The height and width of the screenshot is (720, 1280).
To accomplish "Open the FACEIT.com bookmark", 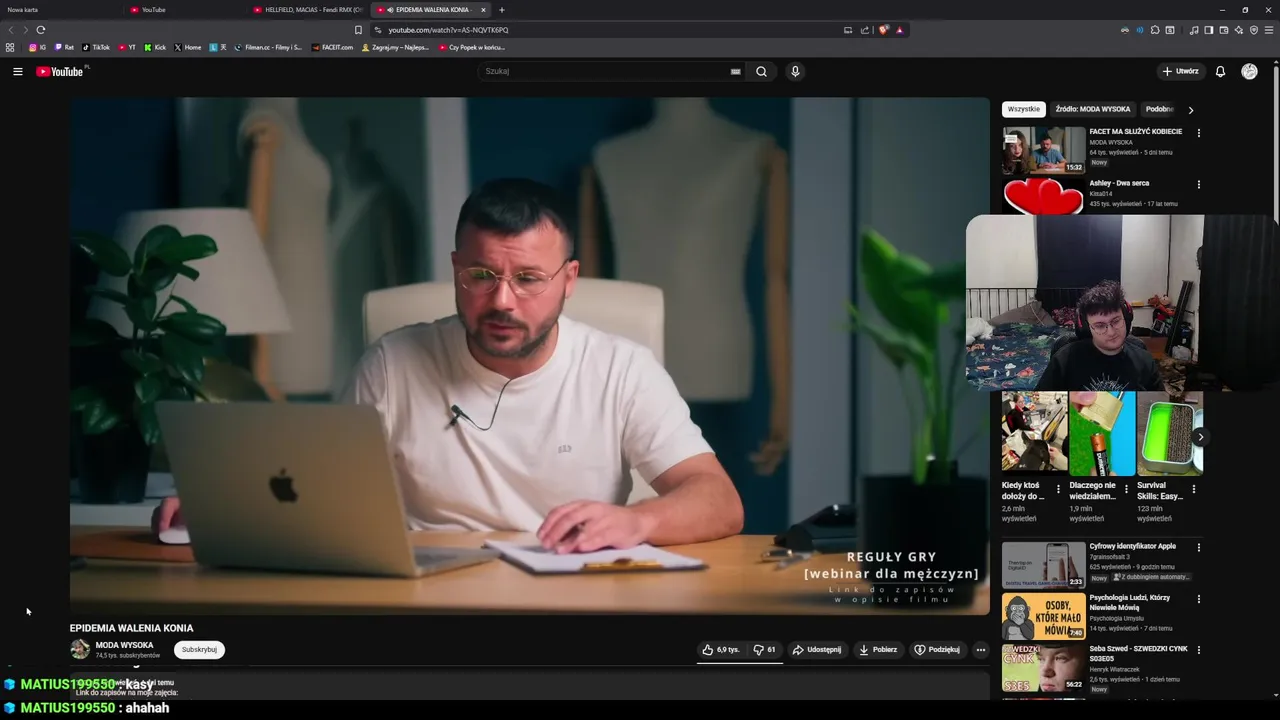I will 332,47.
